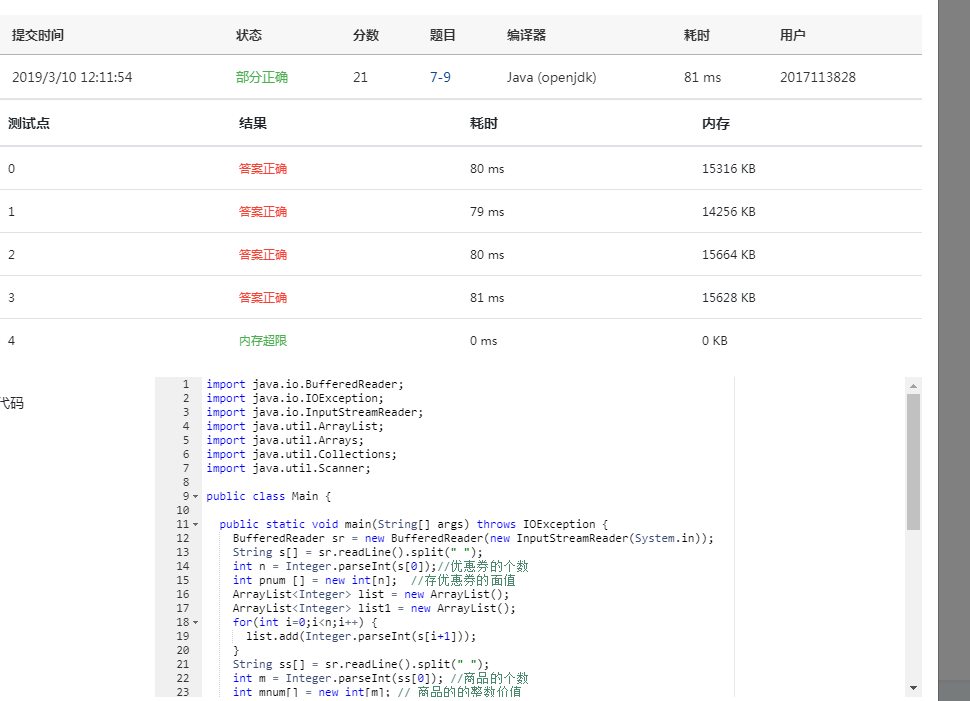Click the code editor scrollbar thumb
This screenshot has height=701, width=970.
pos(913,462)
